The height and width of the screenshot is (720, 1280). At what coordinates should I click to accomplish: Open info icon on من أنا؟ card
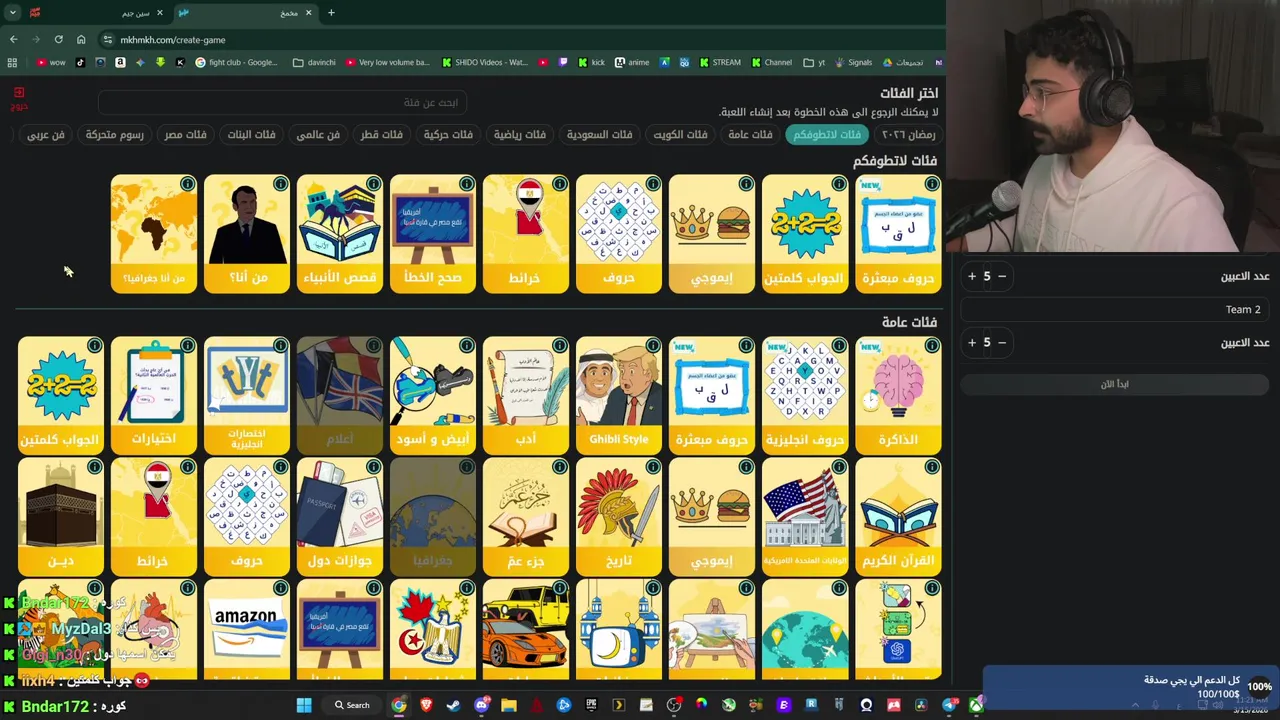pos(280,184)
